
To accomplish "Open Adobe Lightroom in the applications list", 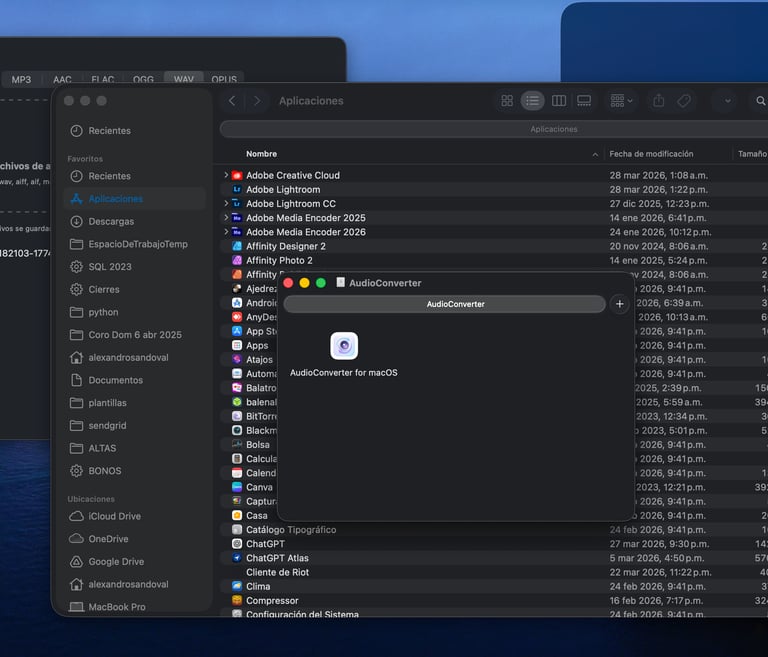I will pos(283,190).
